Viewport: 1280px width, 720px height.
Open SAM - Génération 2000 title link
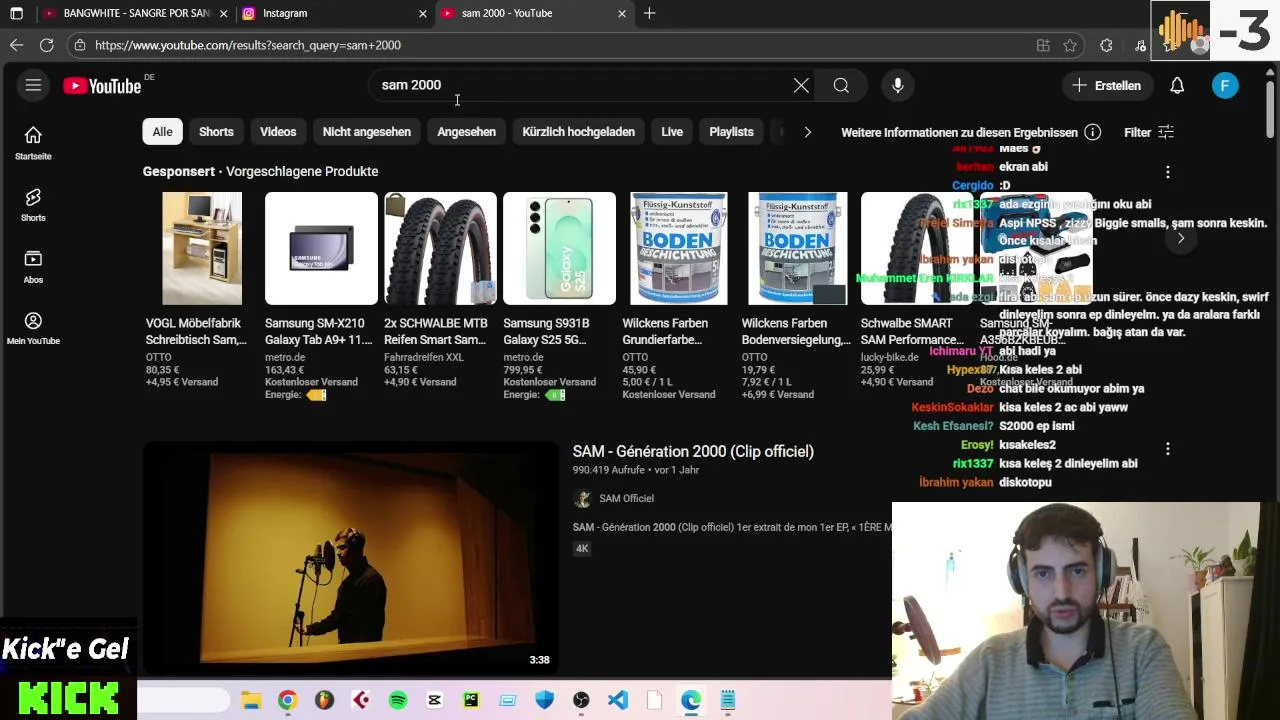click(693, 452)
